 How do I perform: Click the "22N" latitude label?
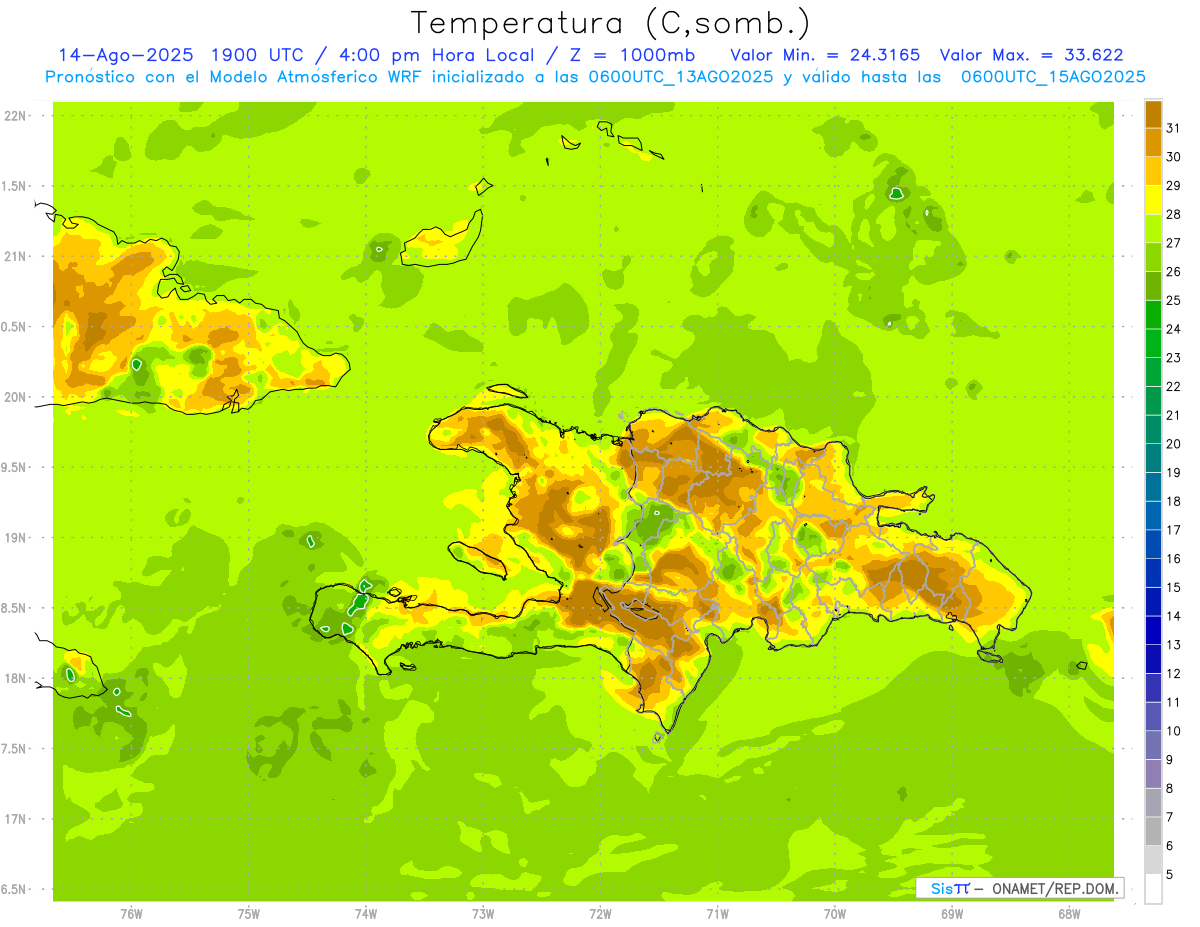point(15,116)
